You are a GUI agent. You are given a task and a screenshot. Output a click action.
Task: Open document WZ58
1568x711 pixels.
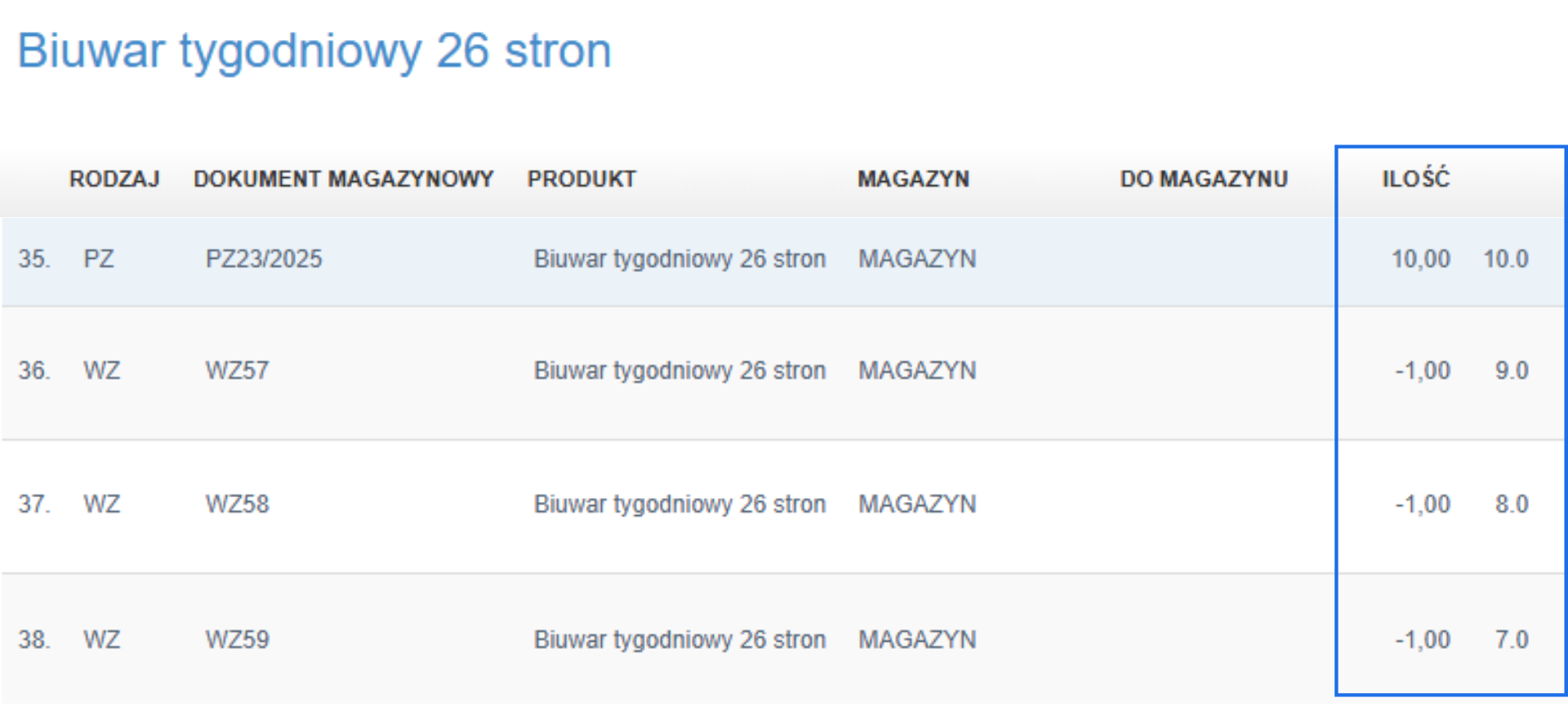coord(236,504)
